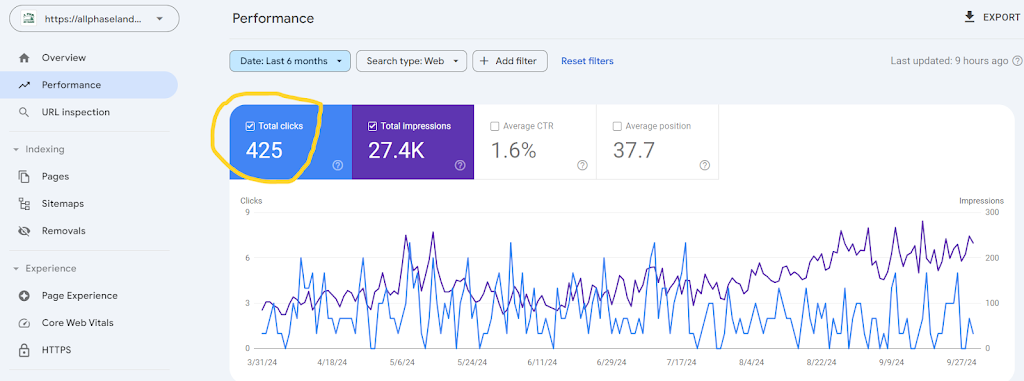The height and width of the screenshot is (381, 1024).
Task: Open the Search type: Web dropdown
Action: (x=411, y=61)
